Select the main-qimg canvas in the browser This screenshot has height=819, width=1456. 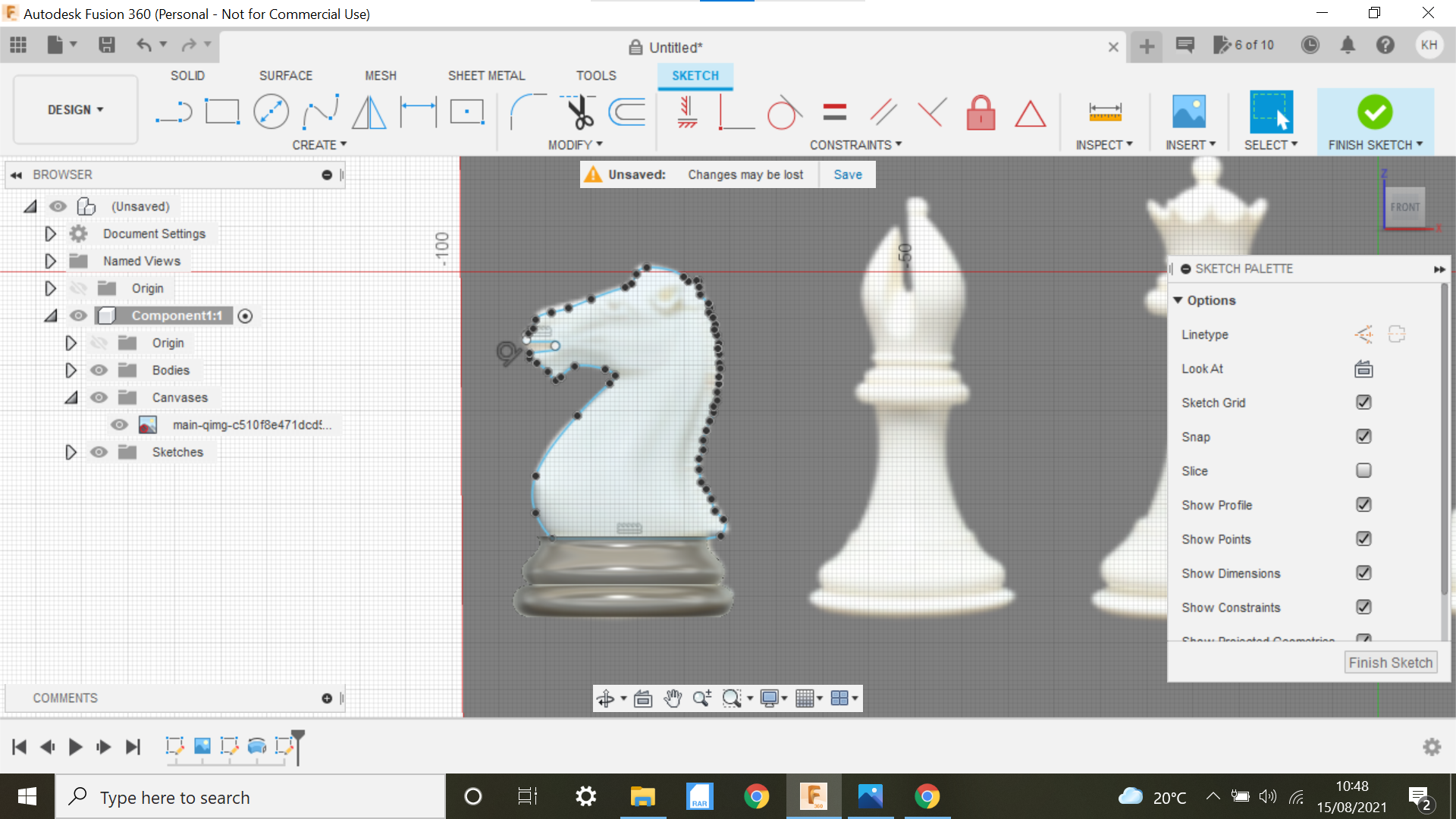click(x=253, y=425)
